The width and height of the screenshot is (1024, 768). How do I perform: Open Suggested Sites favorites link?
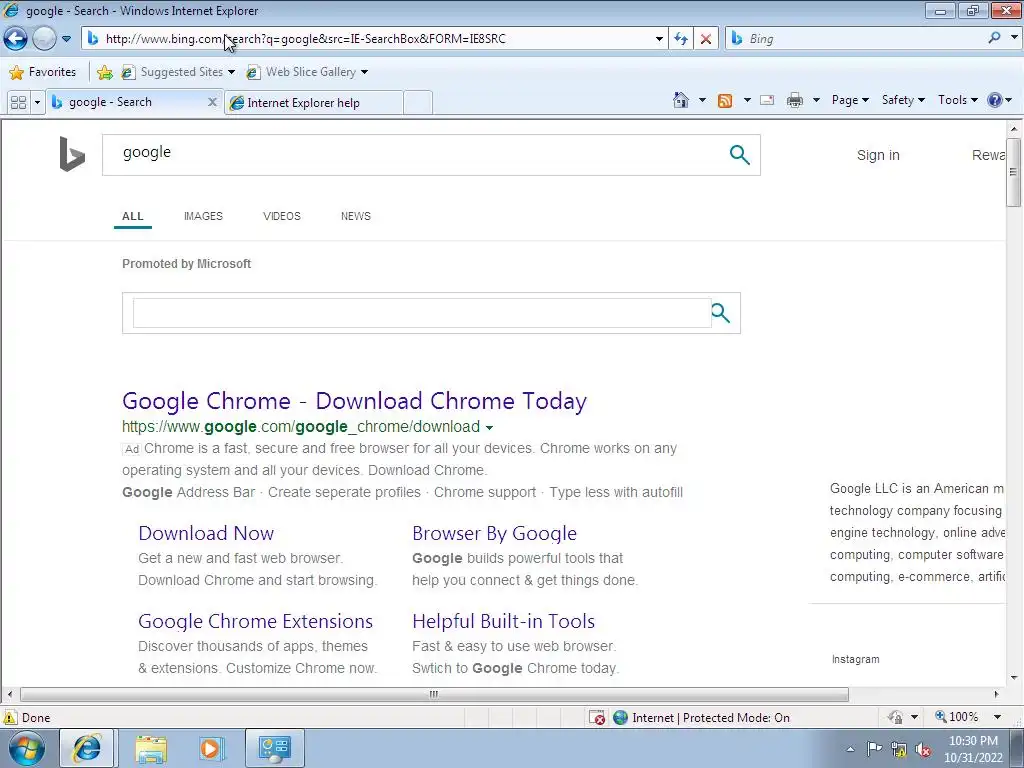point(173,72)
